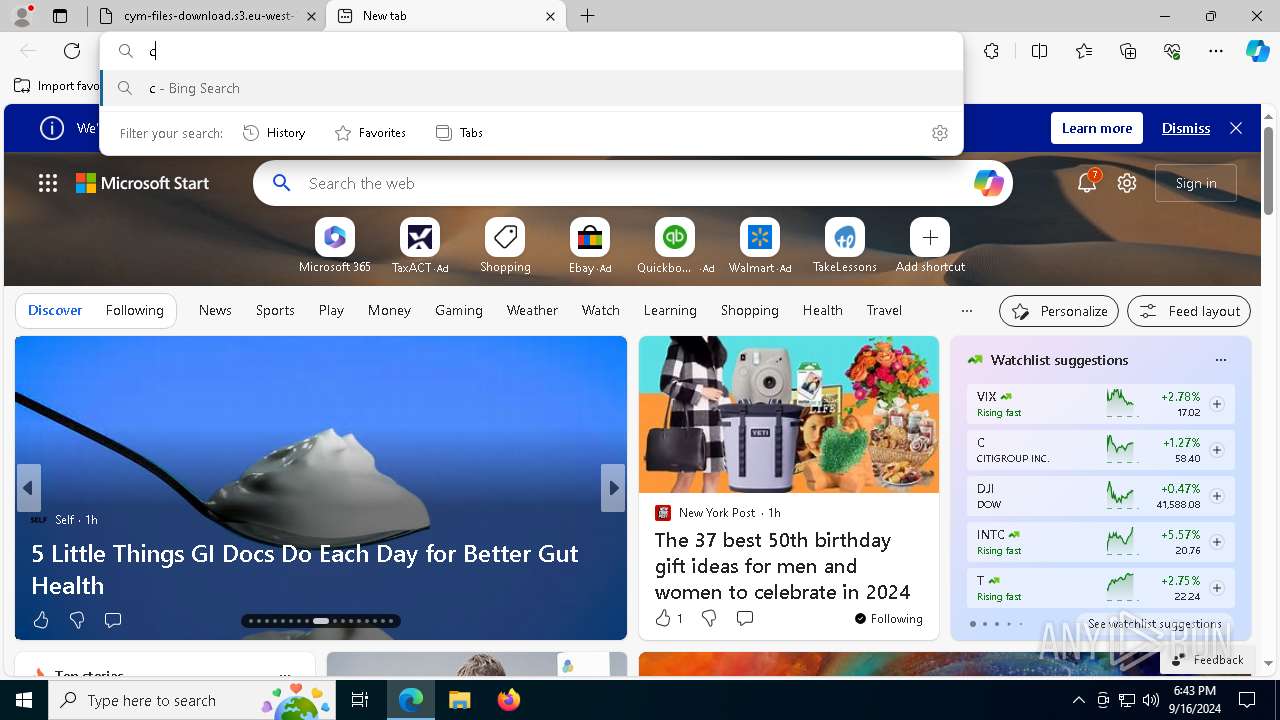The width and height of the screenshot is (1280, 720).
Task: Open 37 best 50th birthday gifts article
Action: 782,566
